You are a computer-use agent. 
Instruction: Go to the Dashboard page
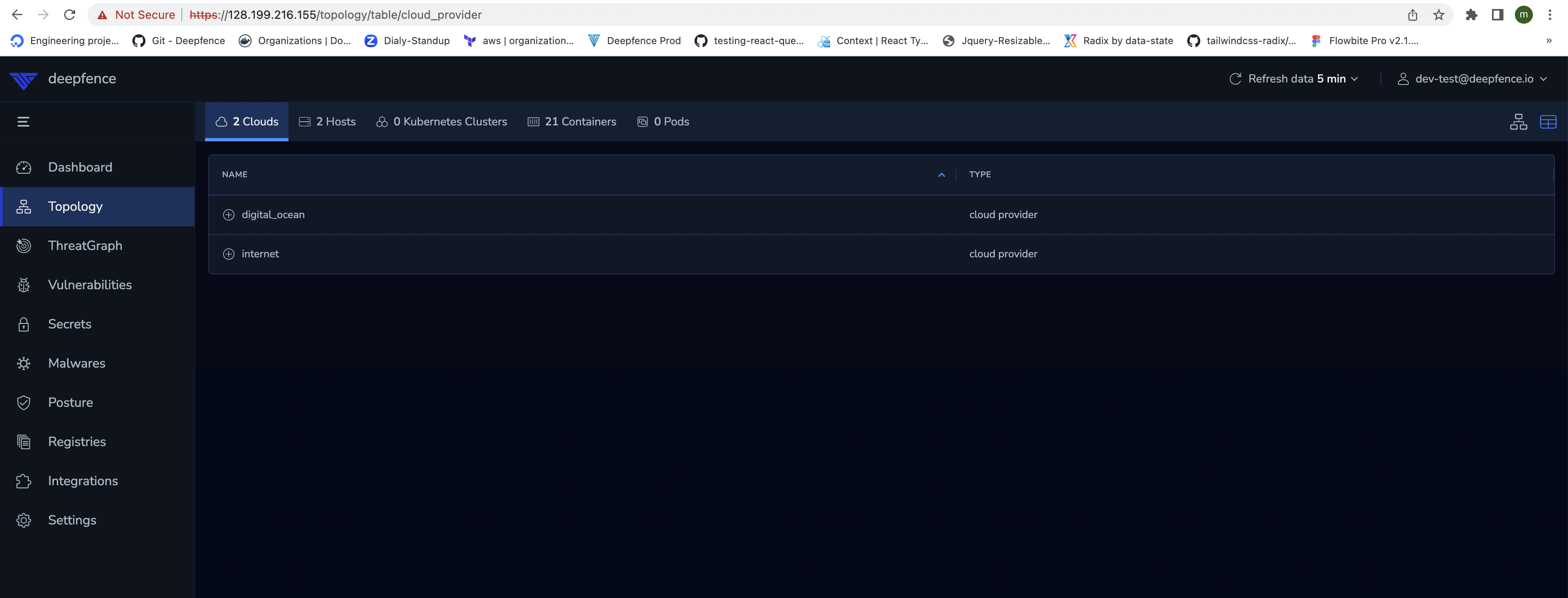coord(80,167)
